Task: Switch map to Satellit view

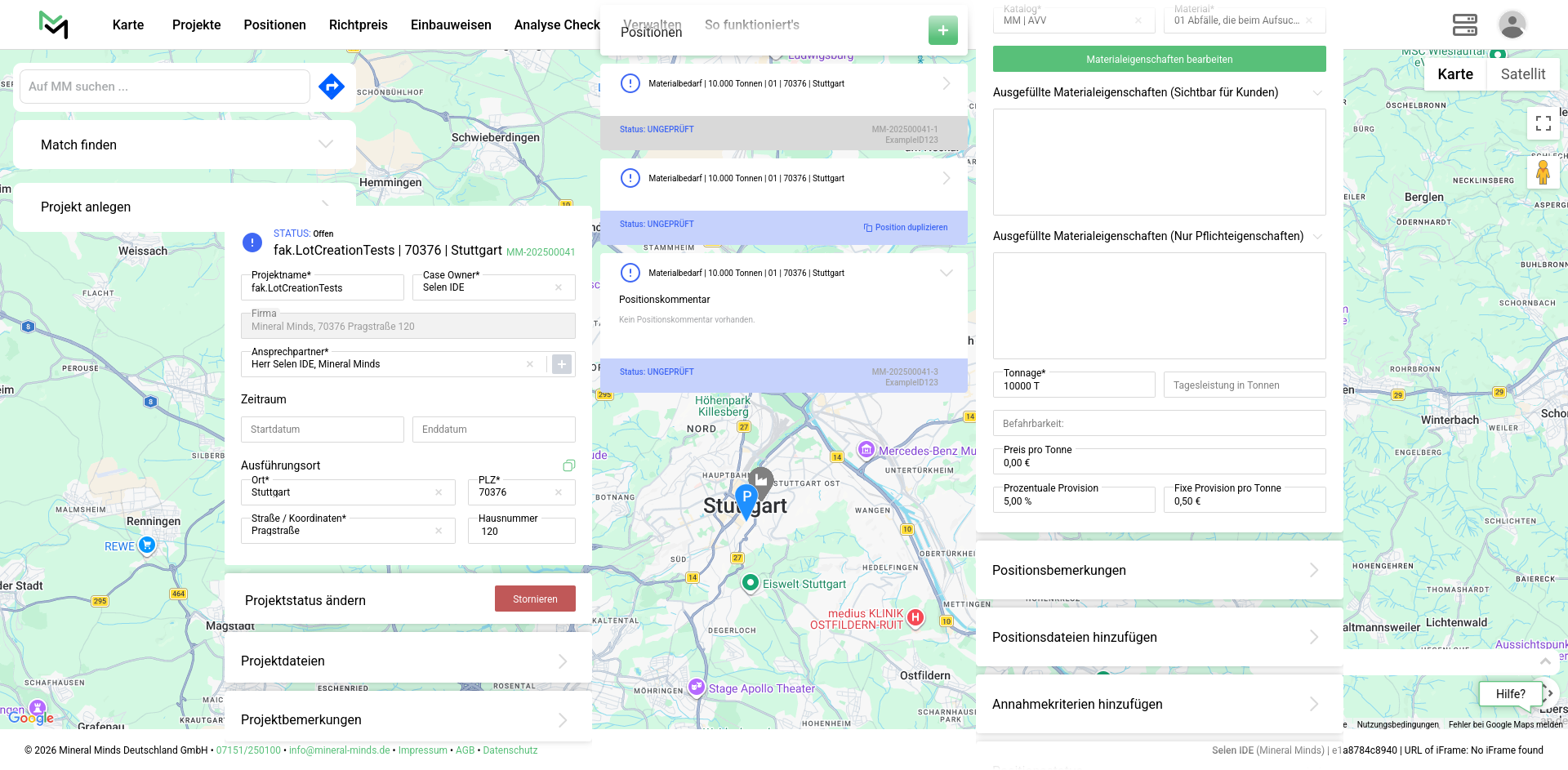Action: pos(1522,74)
